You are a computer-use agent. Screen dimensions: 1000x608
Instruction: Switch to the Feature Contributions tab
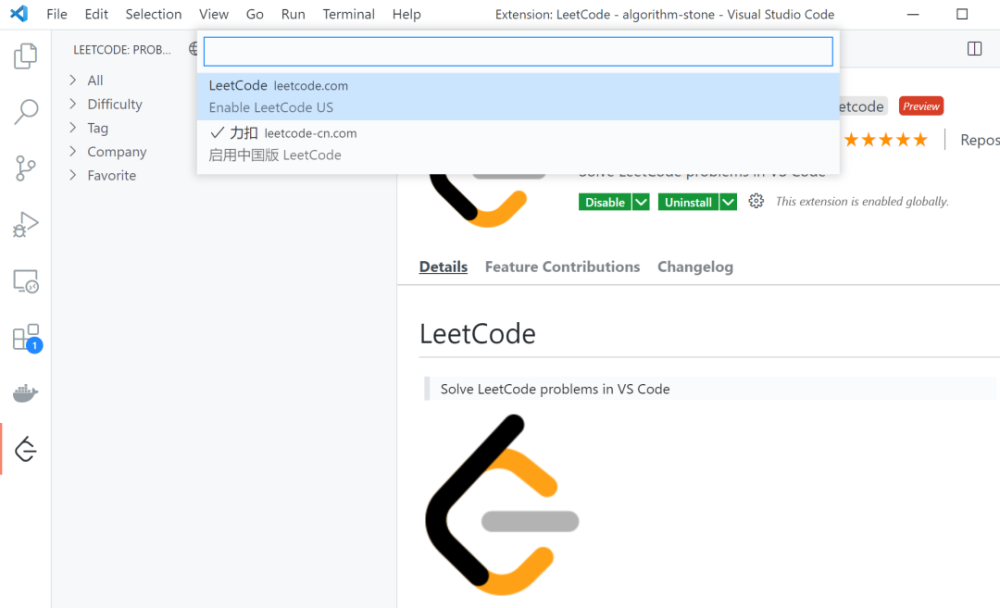562,267
